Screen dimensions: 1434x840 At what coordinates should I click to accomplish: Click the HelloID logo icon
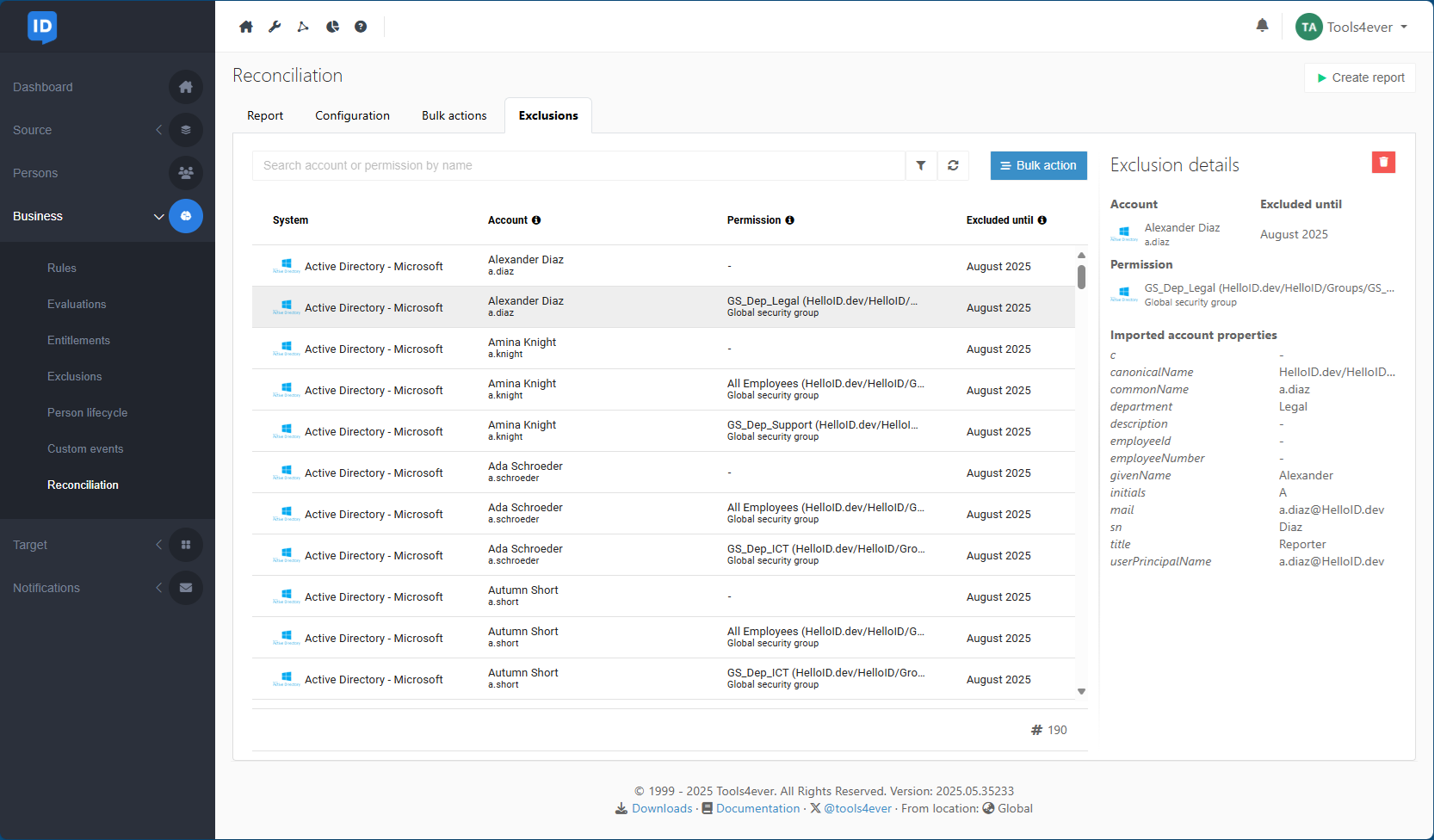(x=42, y=27)
